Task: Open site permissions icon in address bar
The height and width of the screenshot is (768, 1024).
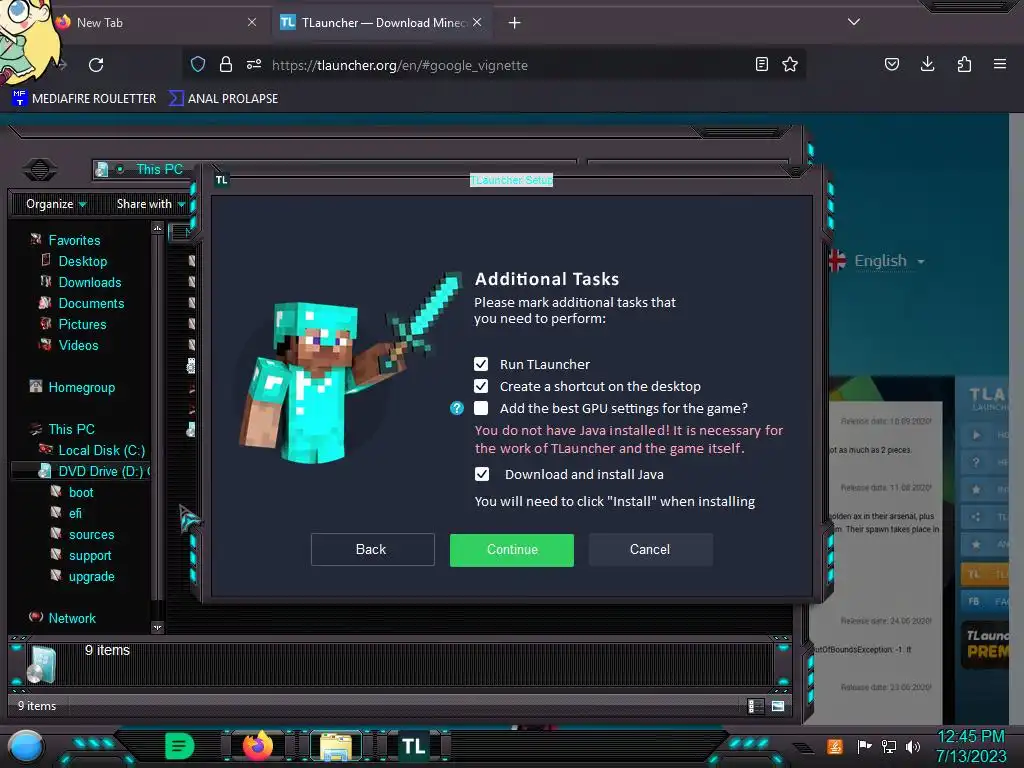Action: click(254, 64)
